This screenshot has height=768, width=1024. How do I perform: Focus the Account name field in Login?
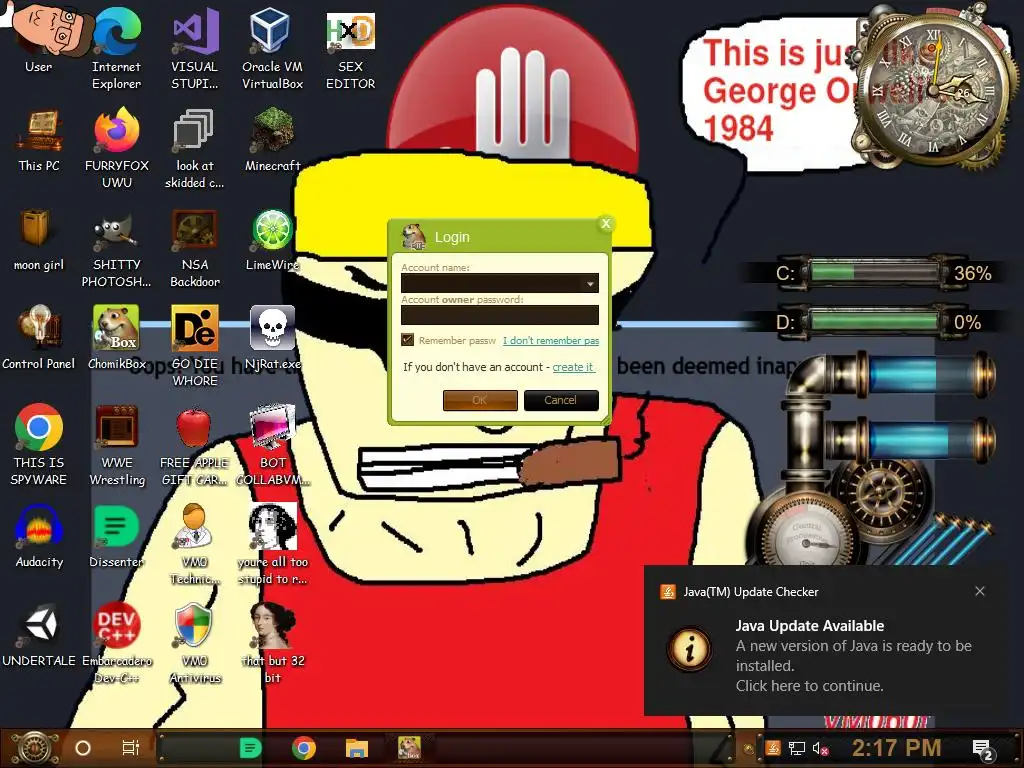pyautogui.click(x=500, y=283)
